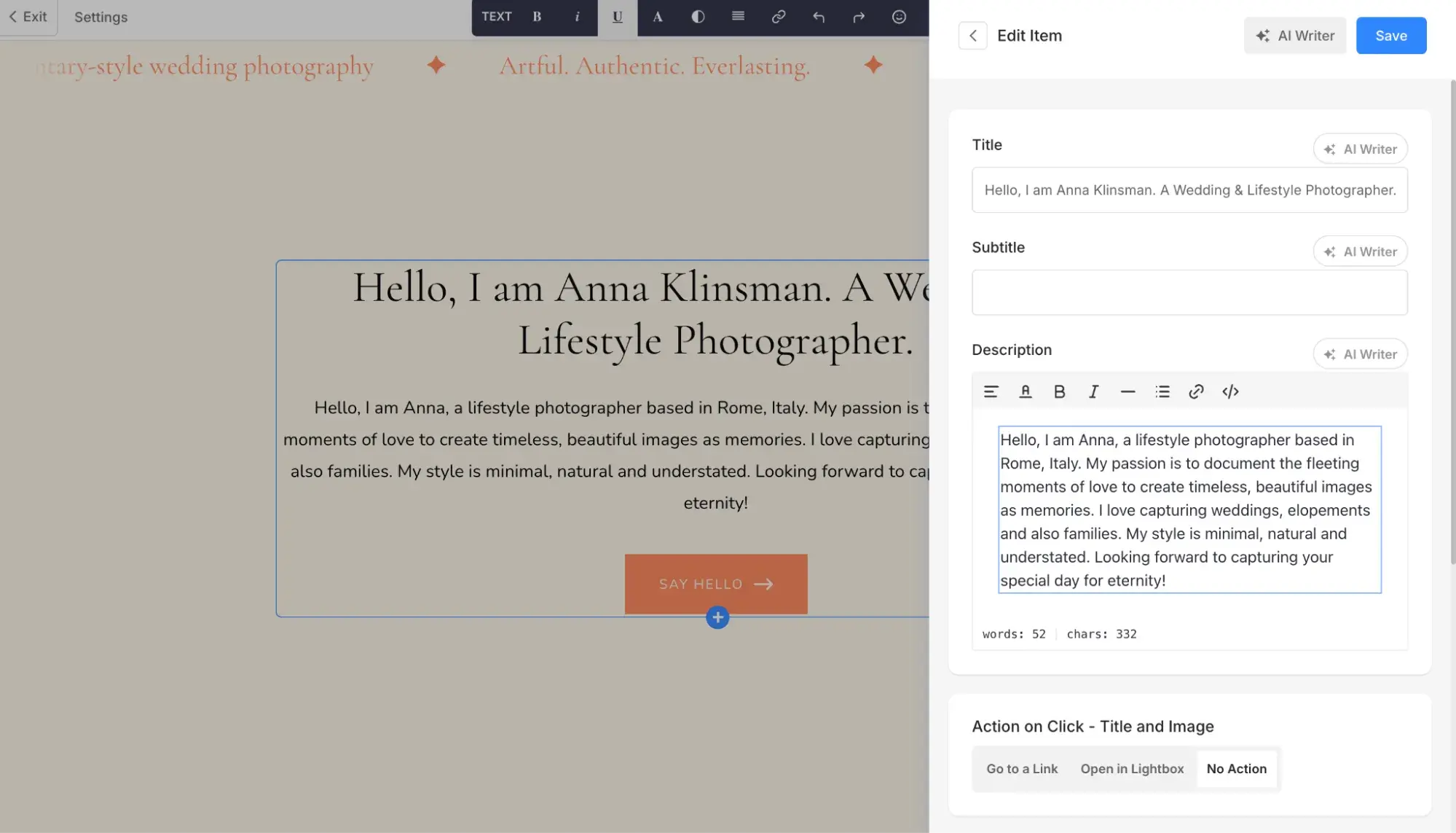Open the text alignment icon in description
The image size is (1456, 833).
991,392
